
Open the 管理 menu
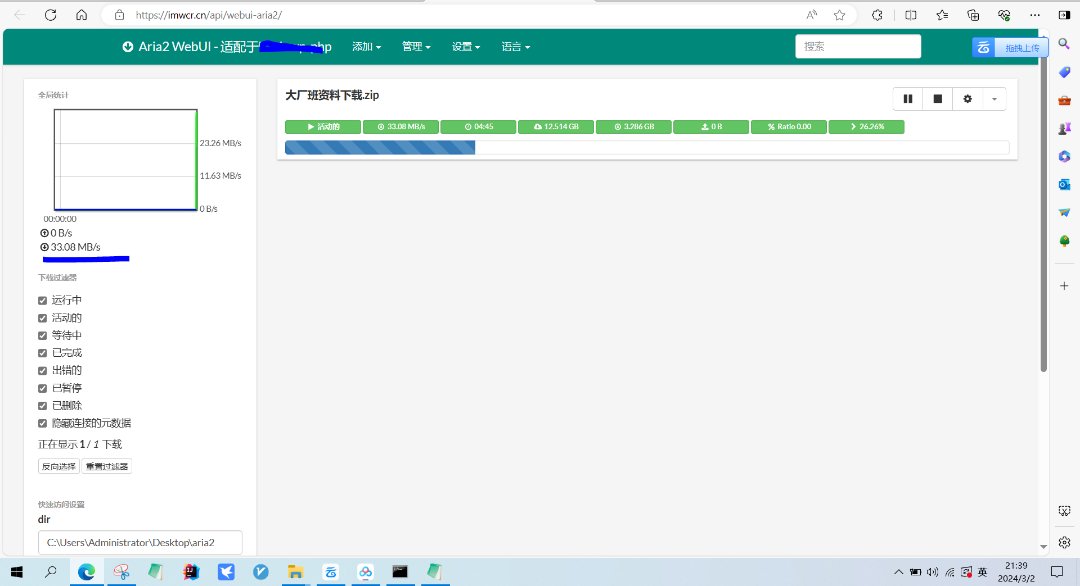[416, 47]
